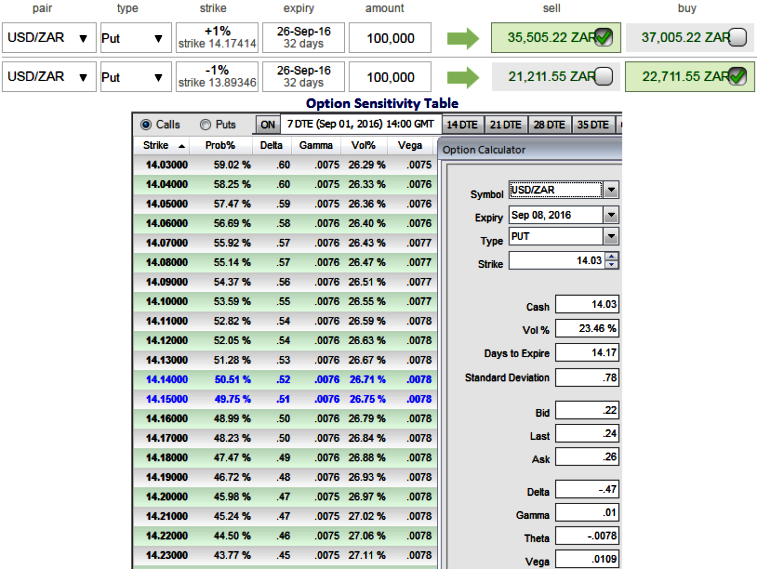Select the 7 DTE (Sep 01, 2016) tab
The width and height of the screenshot is (757, 569).
pyautogui.click(x=361, y=125)
